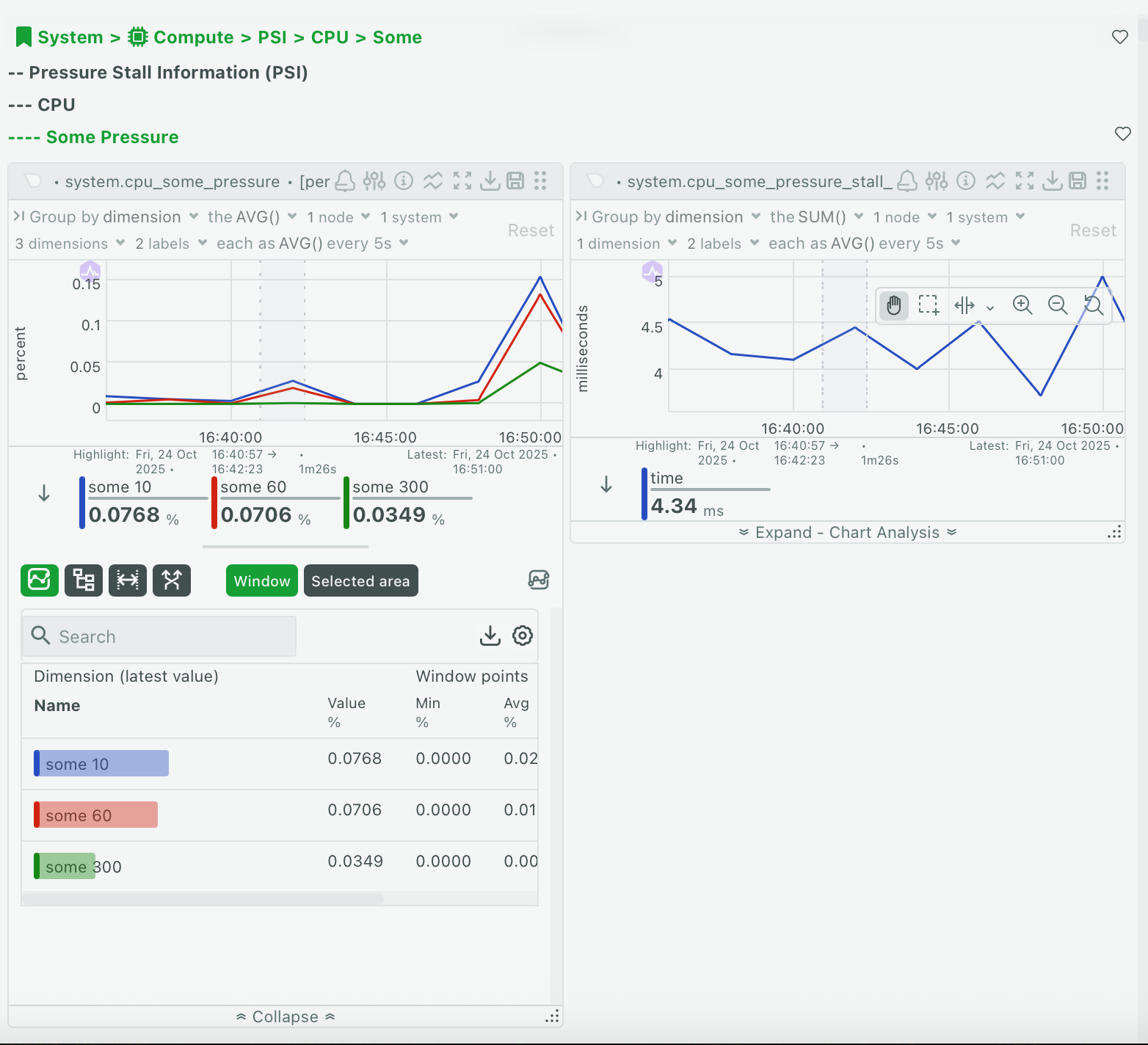Select the hierarchy tree view mode
Screen dimensions: 1148x1045
click(x=84, y=580)
